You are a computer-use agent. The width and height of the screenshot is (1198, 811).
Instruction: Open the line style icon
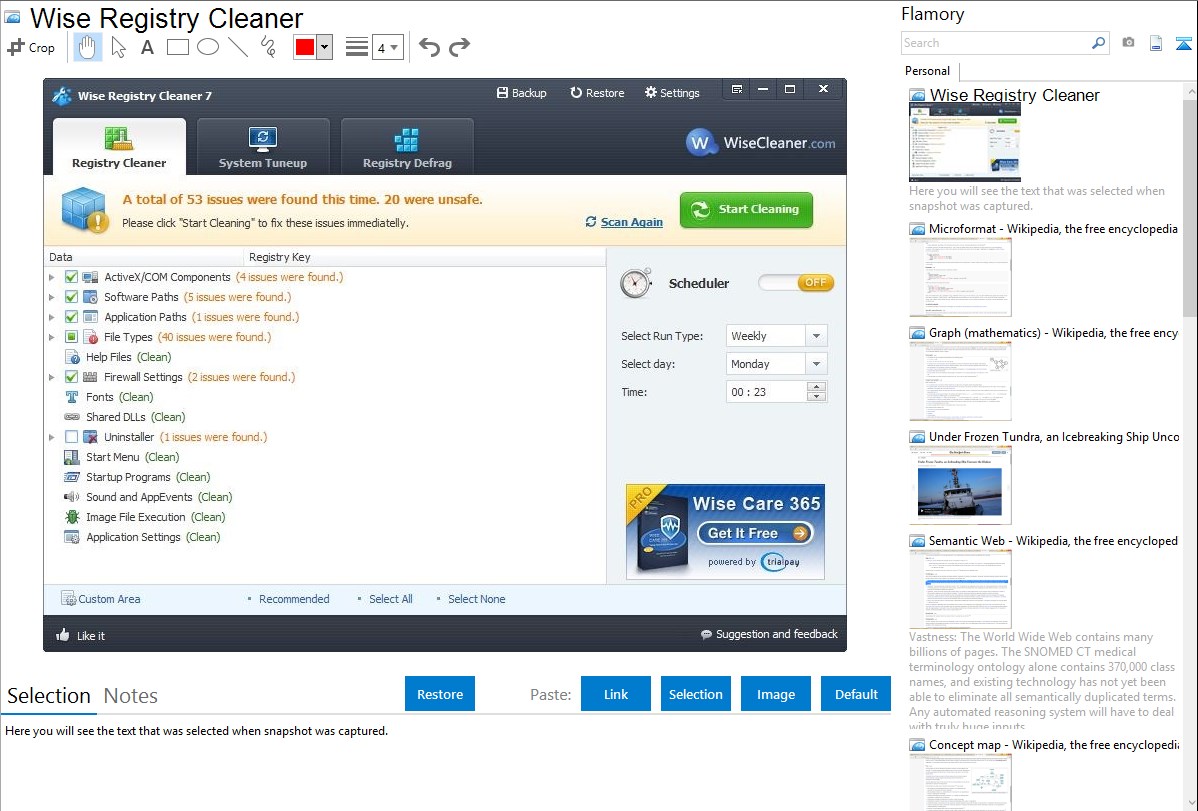coord(357,47)
